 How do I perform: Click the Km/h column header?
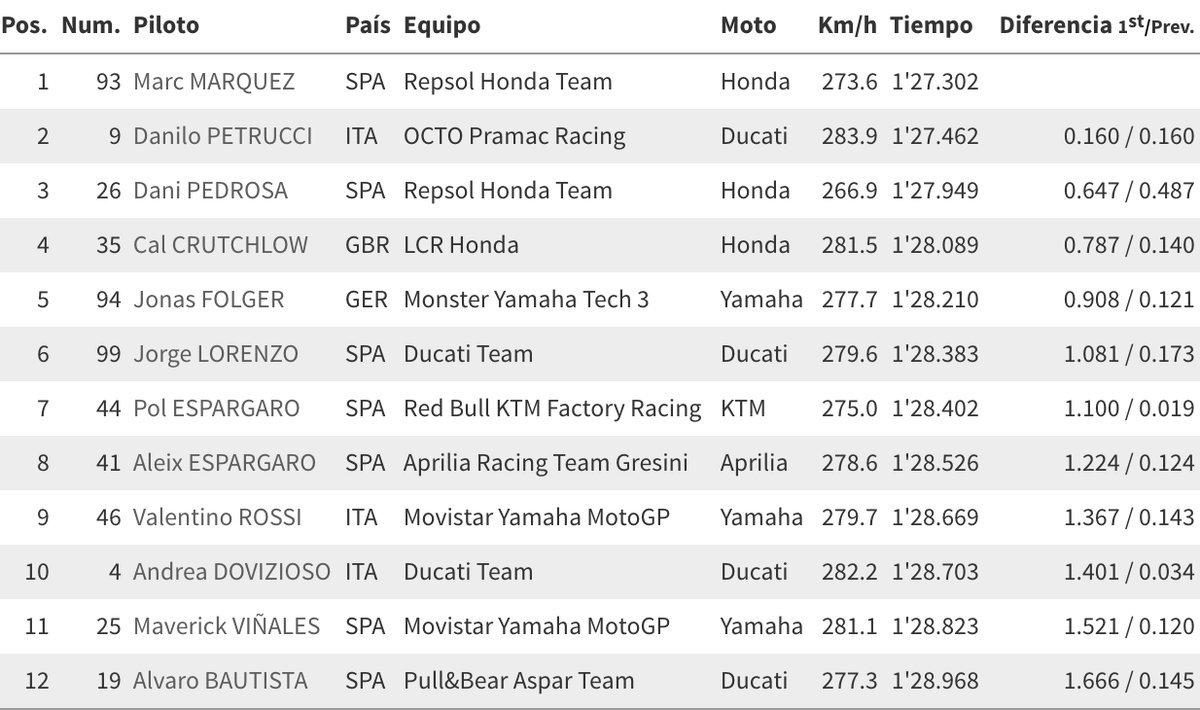[847, 25]
